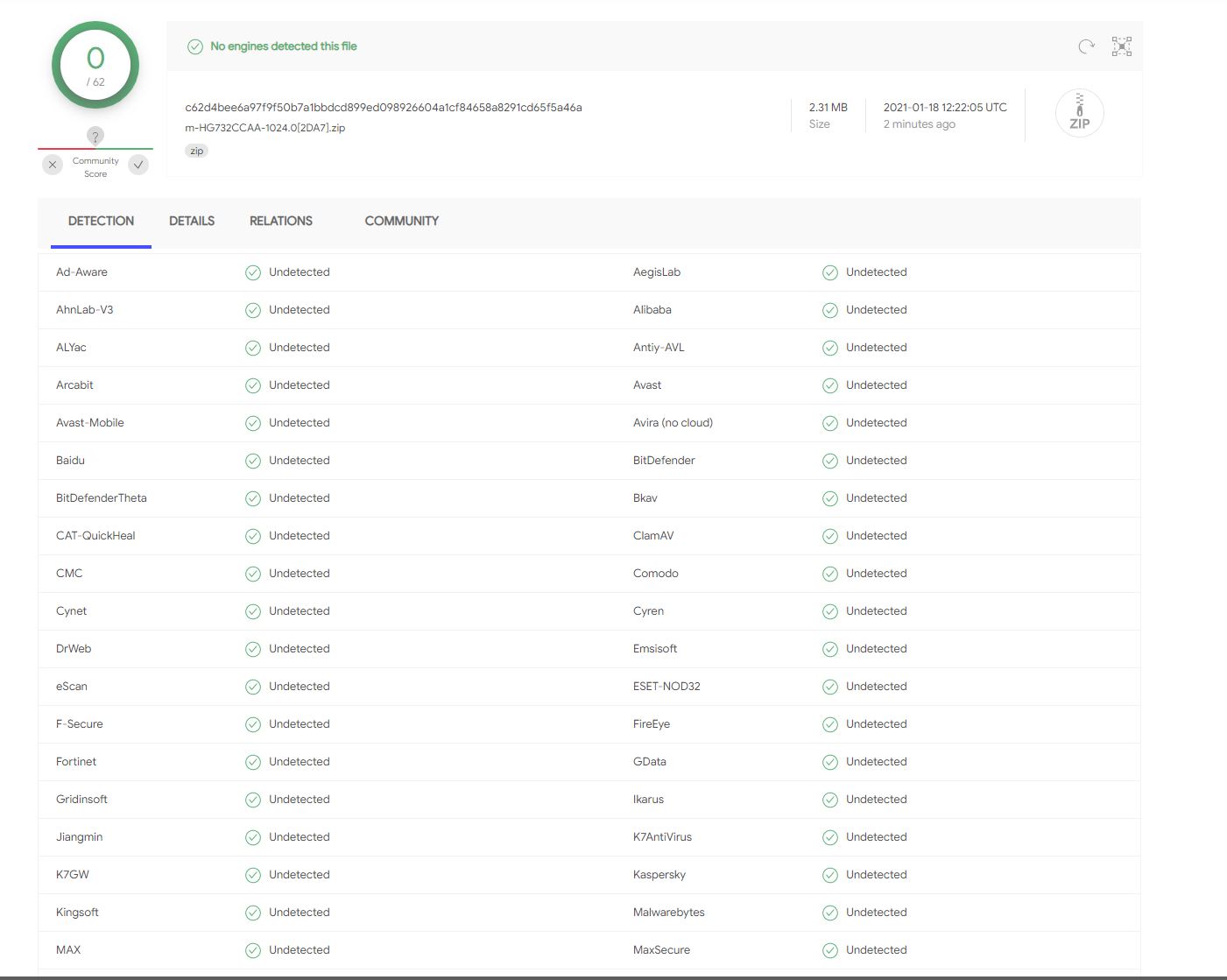Screen dimensions: 1227x980
Task: Click the Cynet engine name
Action: (x=71, y=611)
